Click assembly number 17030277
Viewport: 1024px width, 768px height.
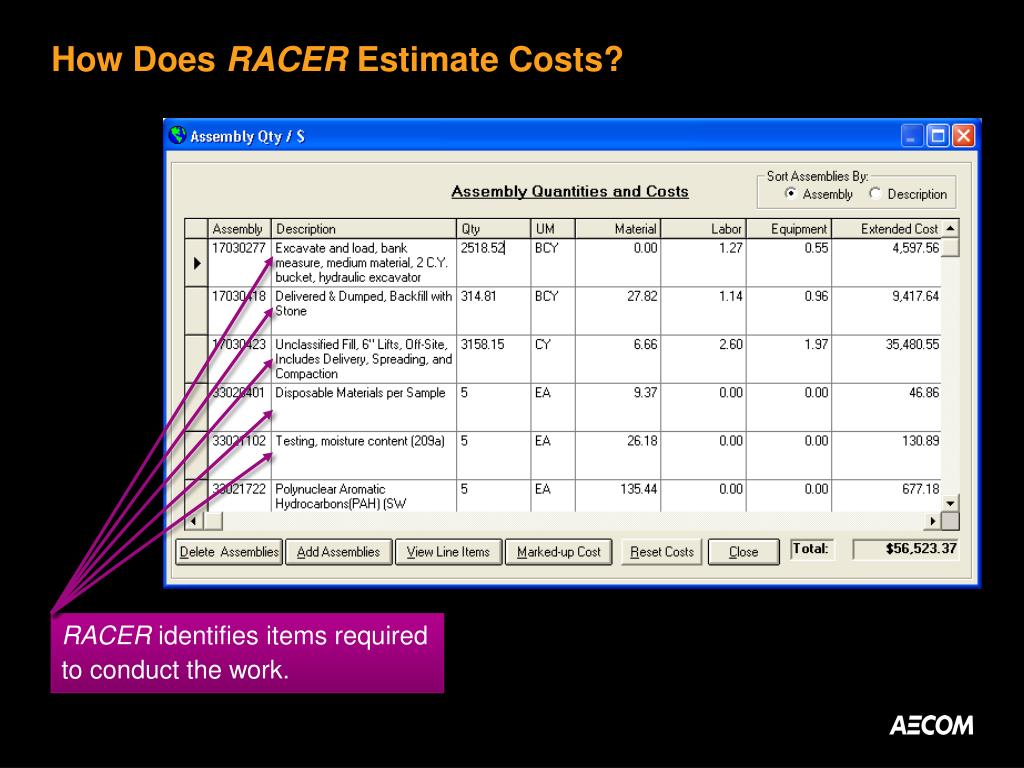point(239,248)
